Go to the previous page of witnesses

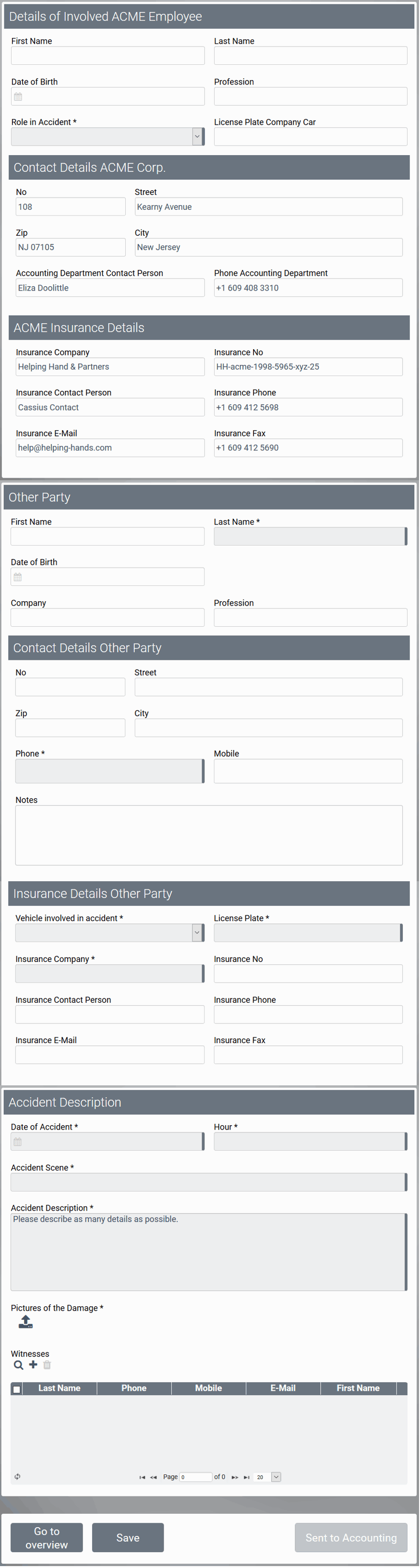point(154,1477)
